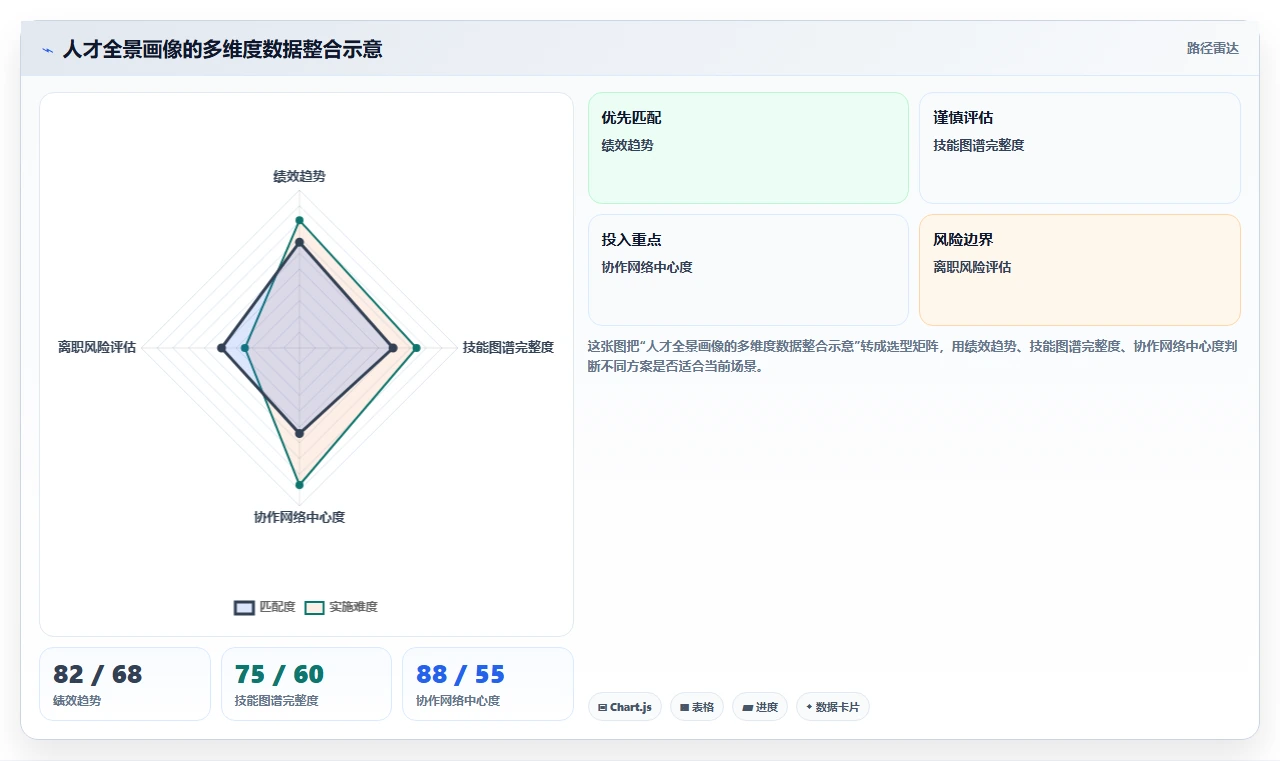Click the 绩效趋势 radar axis label

299,176
